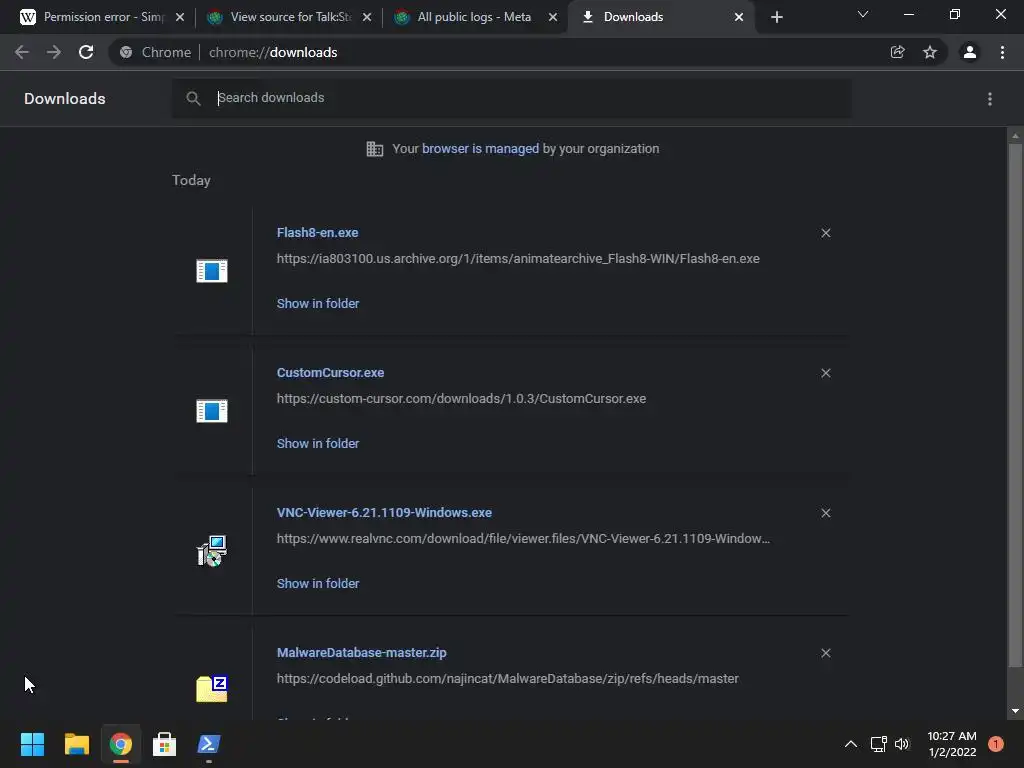Click the realvnc.com source URL
Image resolution: width=1024 pixels, height=768 pixels.
[523, 539]
